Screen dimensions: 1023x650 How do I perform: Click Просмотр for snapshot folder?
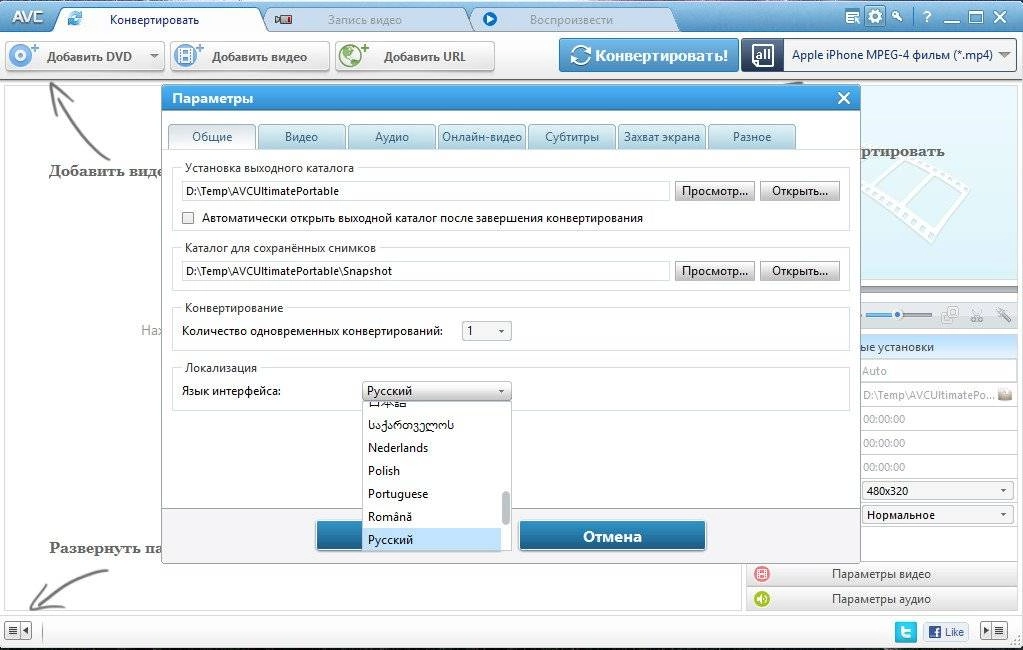[x=714, y=271]
